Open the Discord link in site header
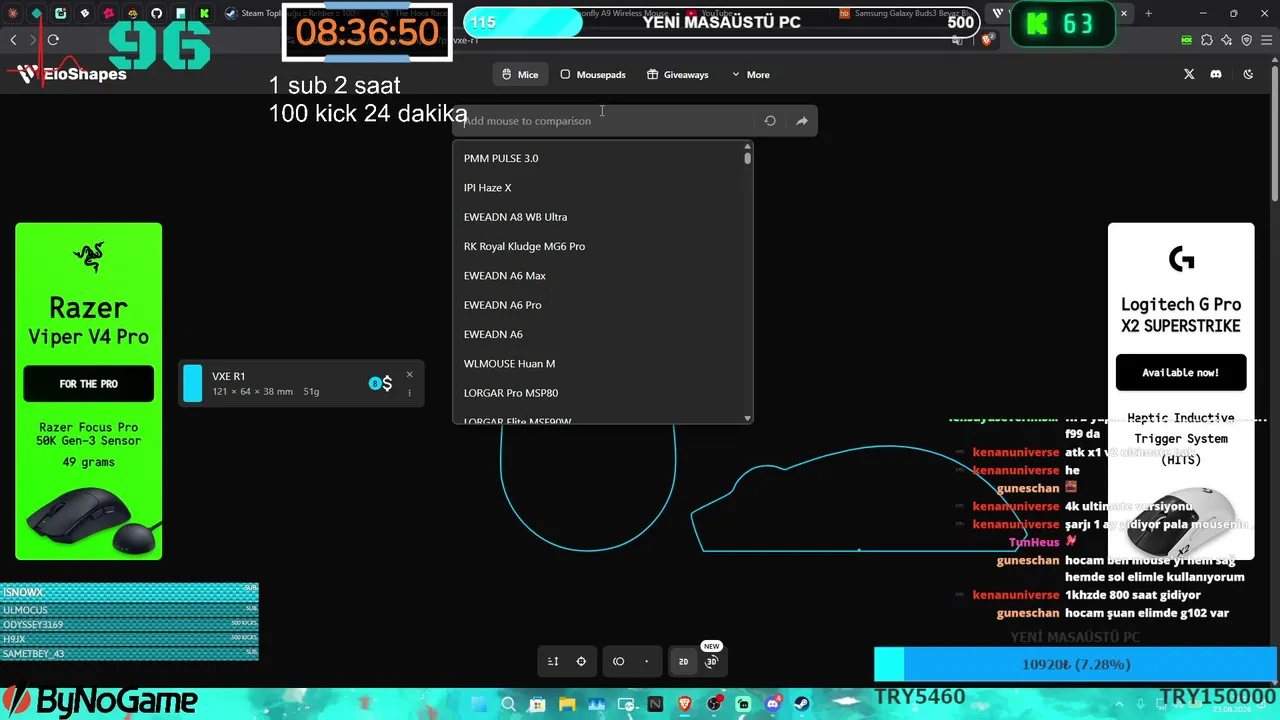 point(1216,74)
